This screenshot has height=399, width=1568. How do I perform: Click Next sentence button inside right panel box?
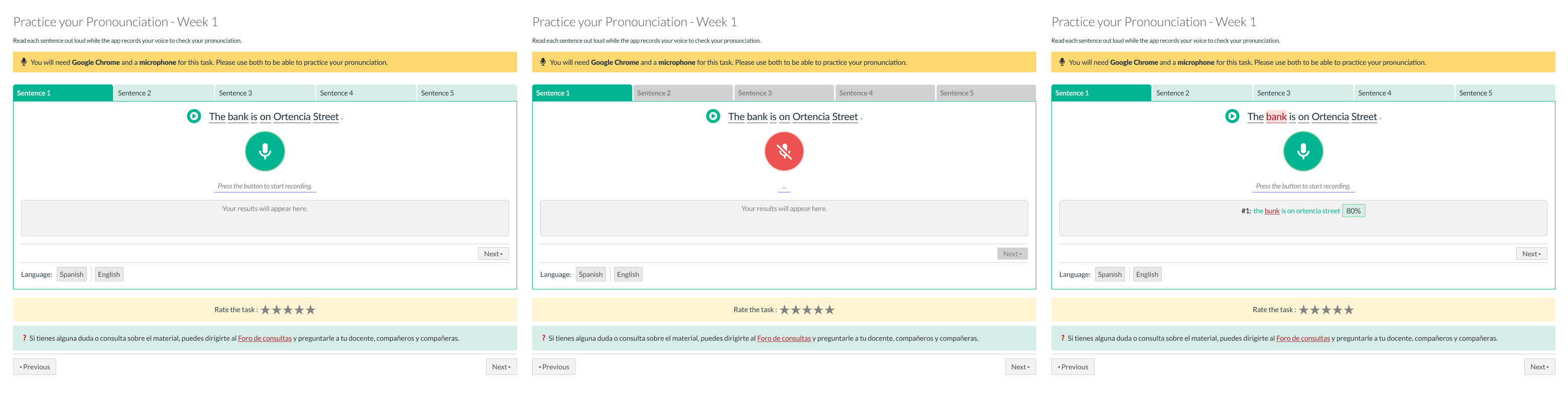click(1531, 253)
